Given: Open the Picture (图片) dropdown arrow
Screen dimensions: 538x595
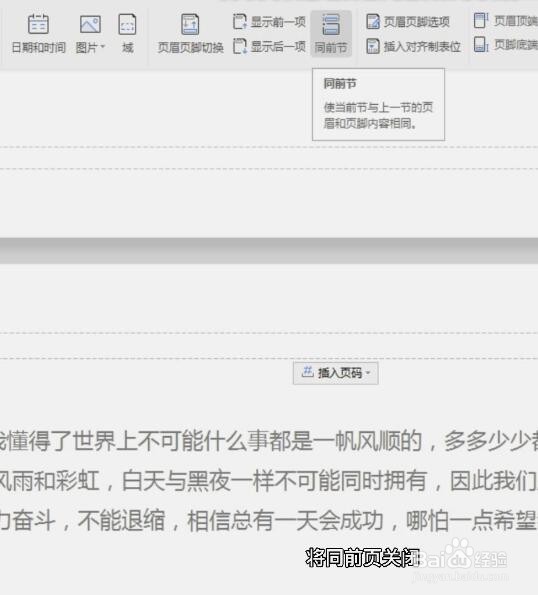Looking at the screenshot, I should coord(102,47).
